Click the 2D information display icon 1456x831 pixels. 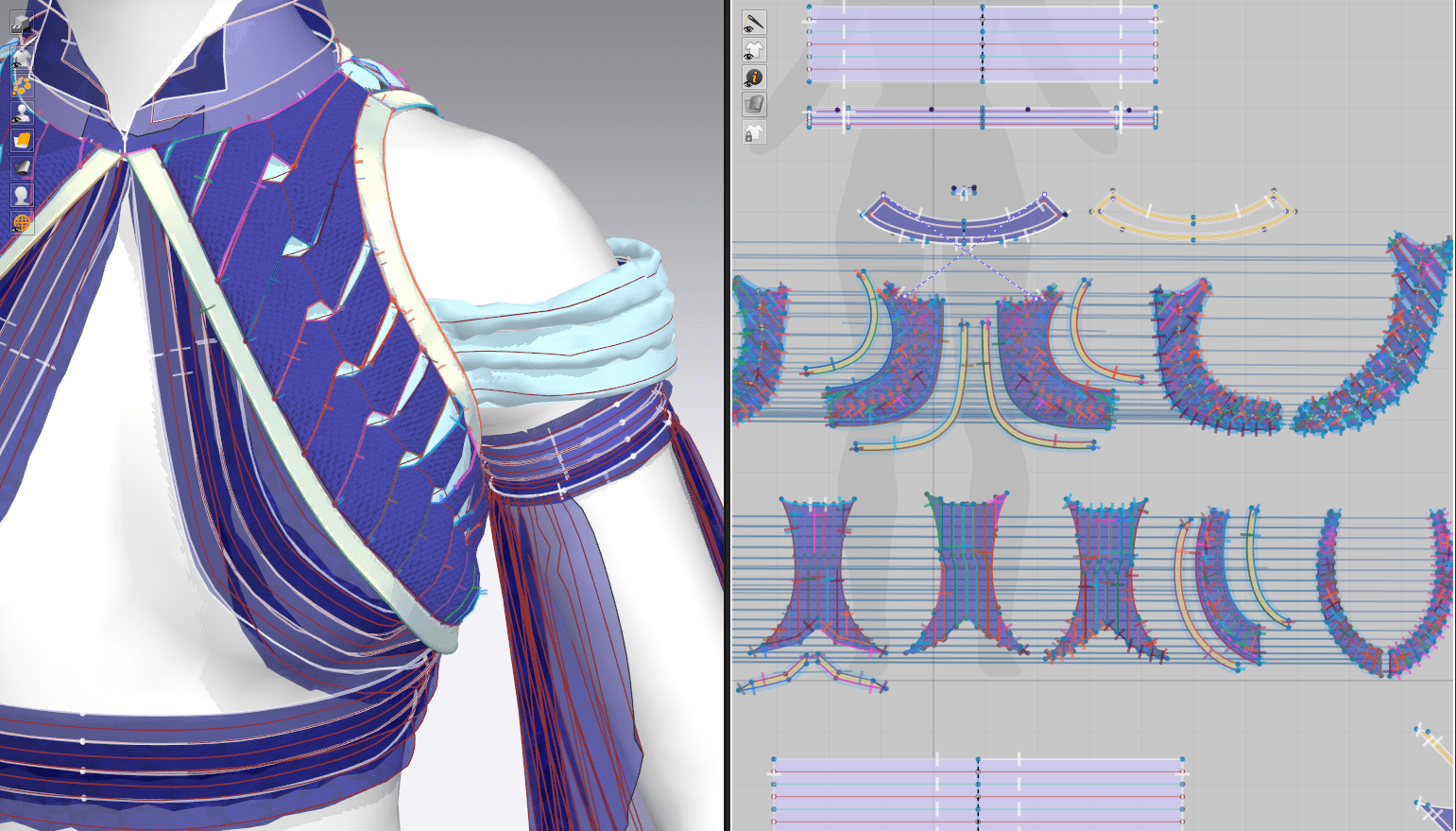pyautogui.click(x=754, y=78)
